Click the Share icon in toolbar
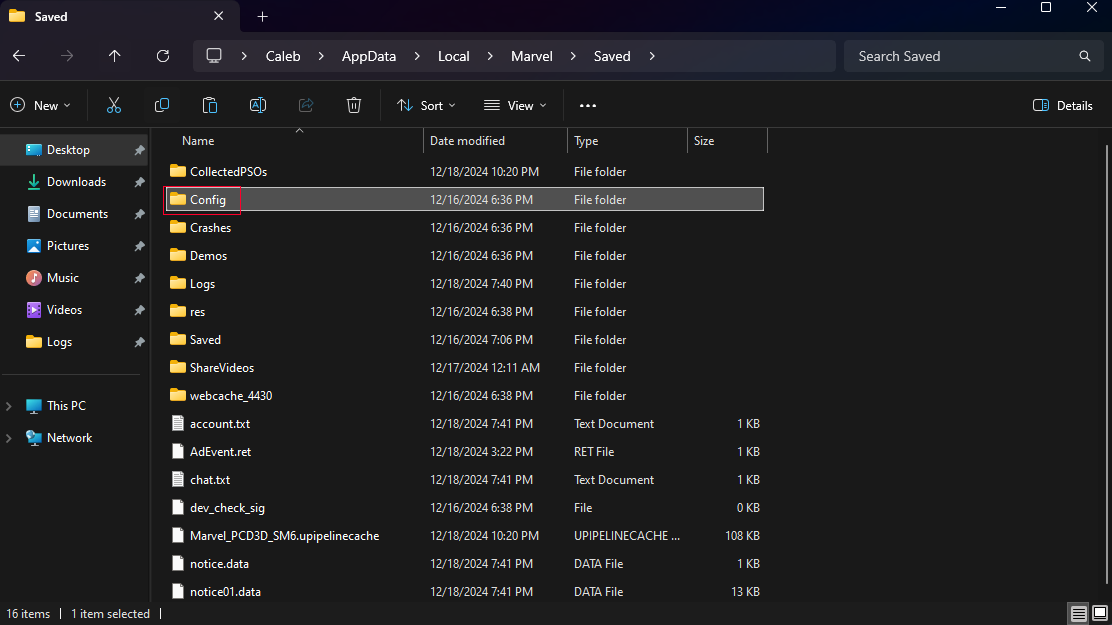 306,105
